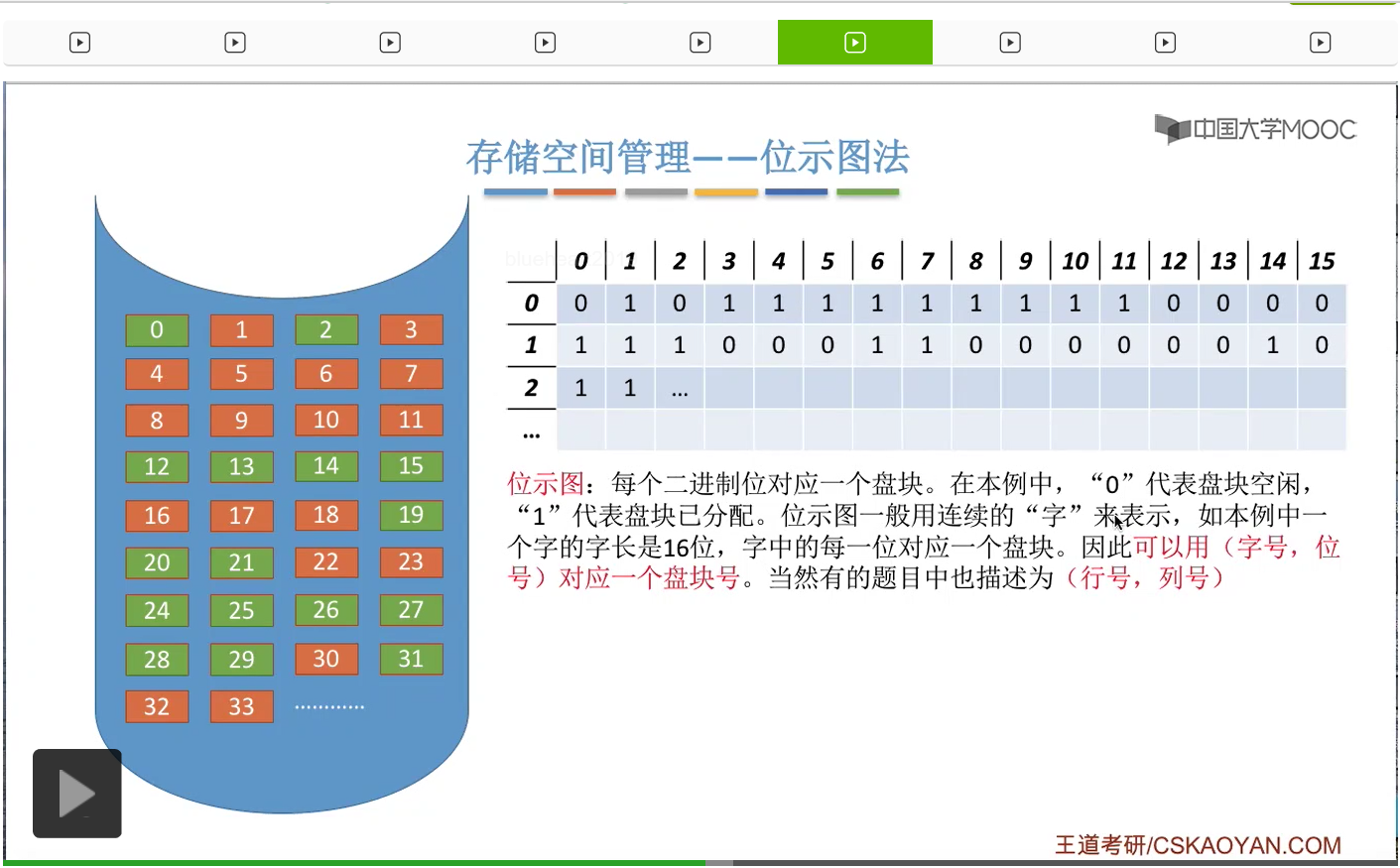
Task: Play the lecture video with large play button
Action: [77, 794]
